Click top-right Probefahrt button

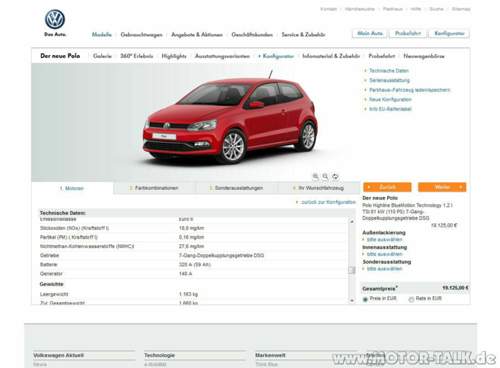408,33
